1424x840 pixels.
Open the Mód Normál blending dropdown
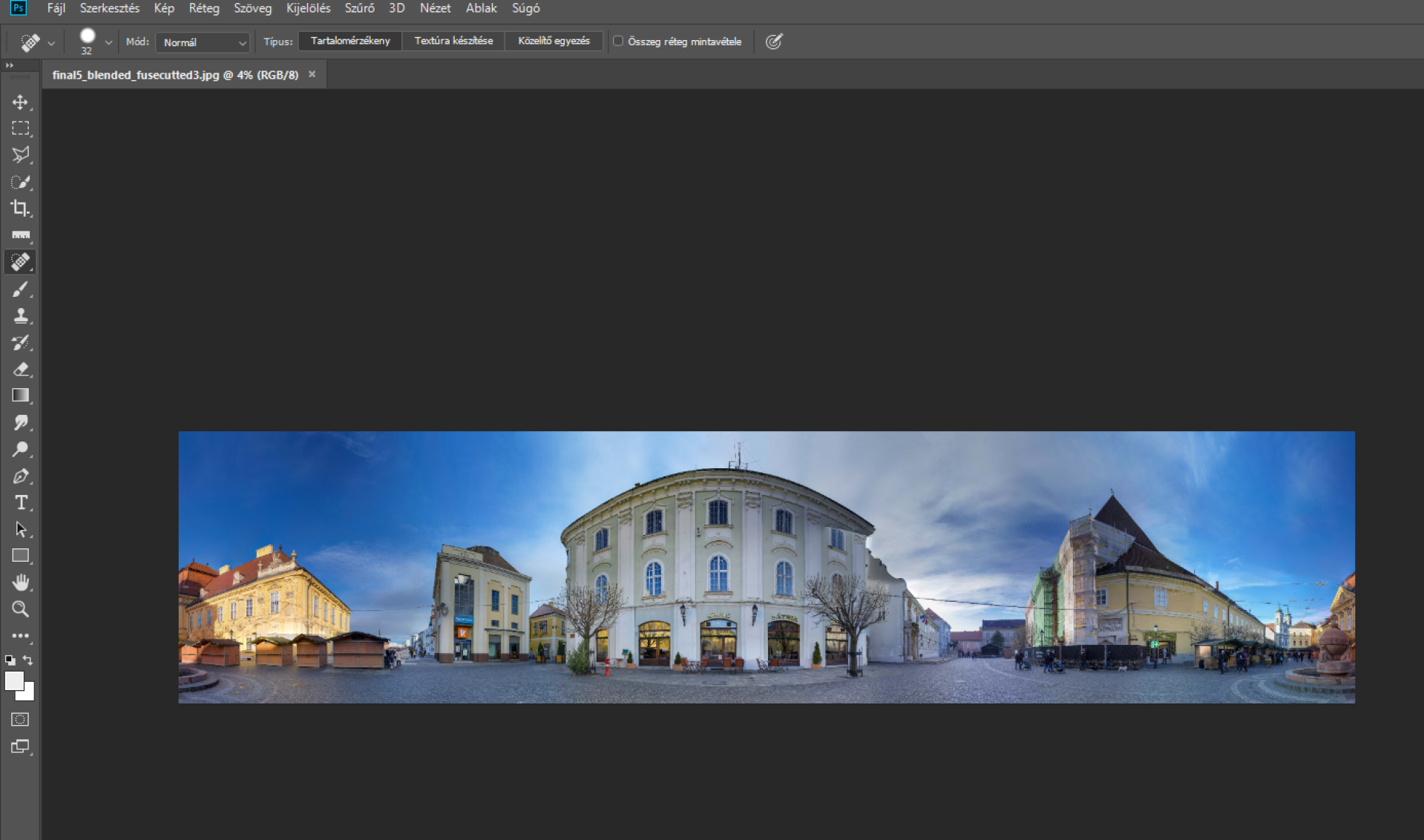click(x=203, y=42)
